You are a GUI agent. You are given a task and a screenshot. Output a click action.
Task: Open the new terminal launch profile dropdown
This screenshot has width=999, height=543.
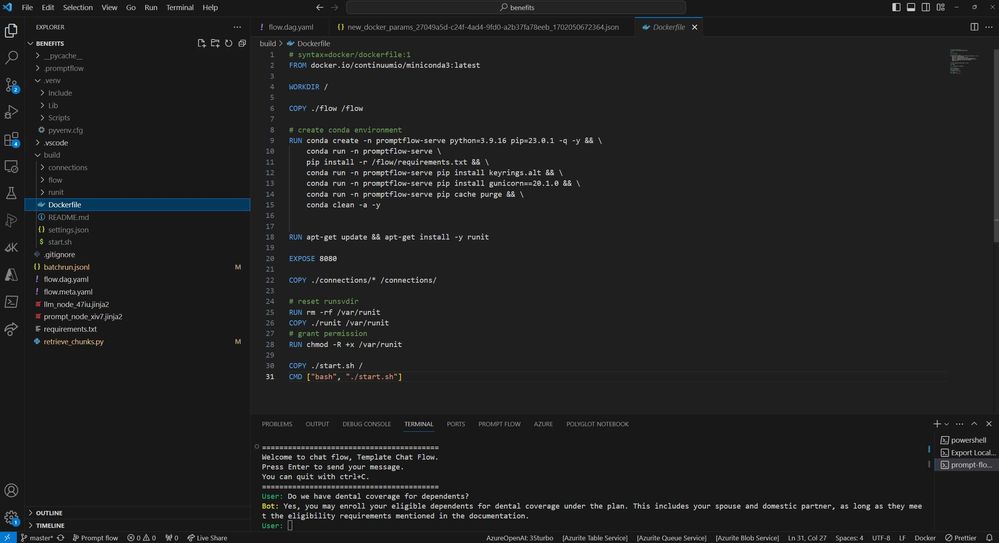pyautogui.click(x=948, y=424)
